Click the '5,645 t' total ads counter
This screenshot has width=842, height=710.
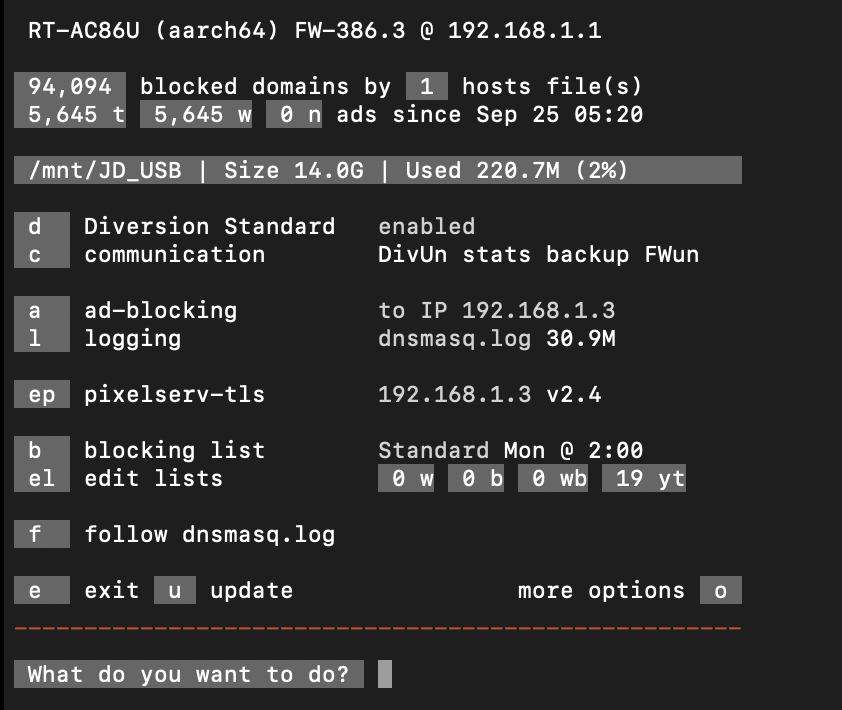pyautogui.click(x=70, y=115)
